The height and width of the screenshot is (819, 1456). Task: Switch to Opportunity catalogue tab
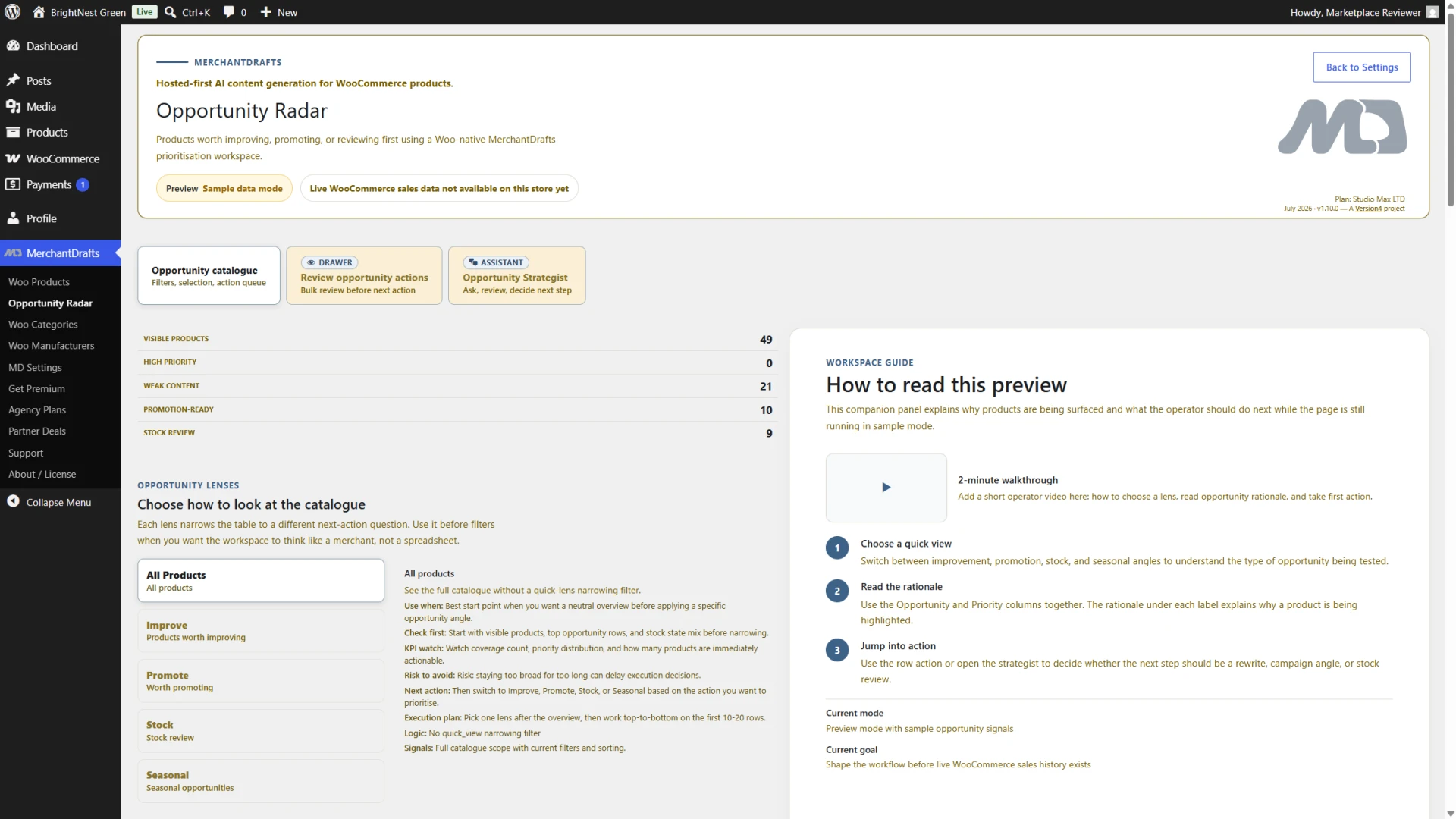pos(209,275)
